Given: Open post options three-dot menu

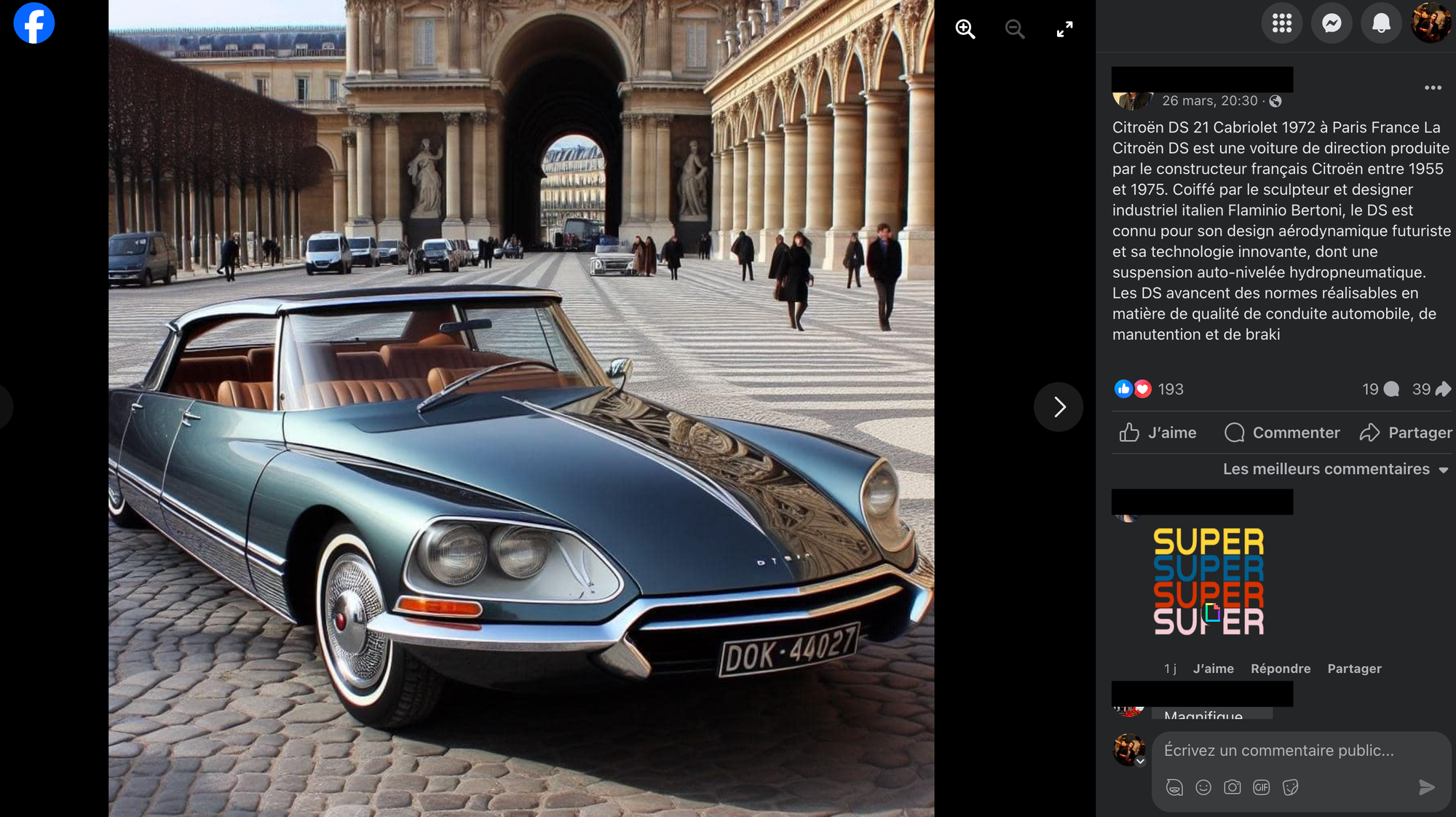Looking at the screenshot, I should pos(1433,88).
